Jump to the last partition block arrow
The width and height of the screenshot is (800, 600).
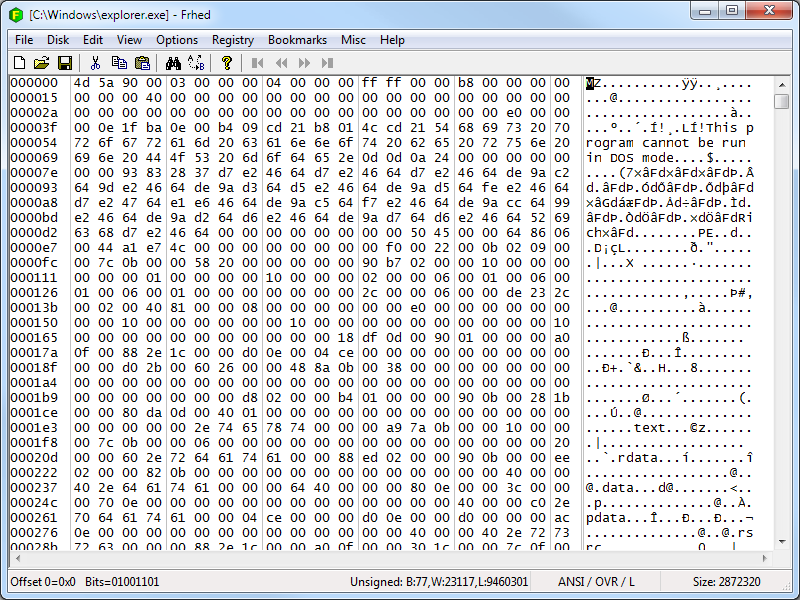pos(326,63)
